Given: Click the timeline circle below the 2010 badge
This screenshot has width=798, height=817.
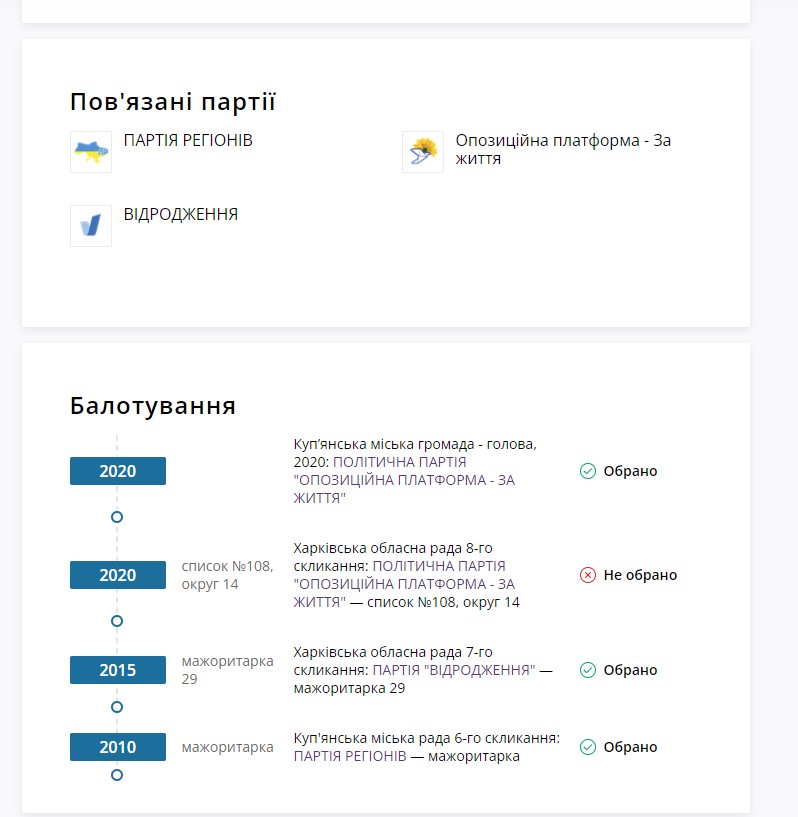Looking at the screenshot, I should [x=117, y=775].
